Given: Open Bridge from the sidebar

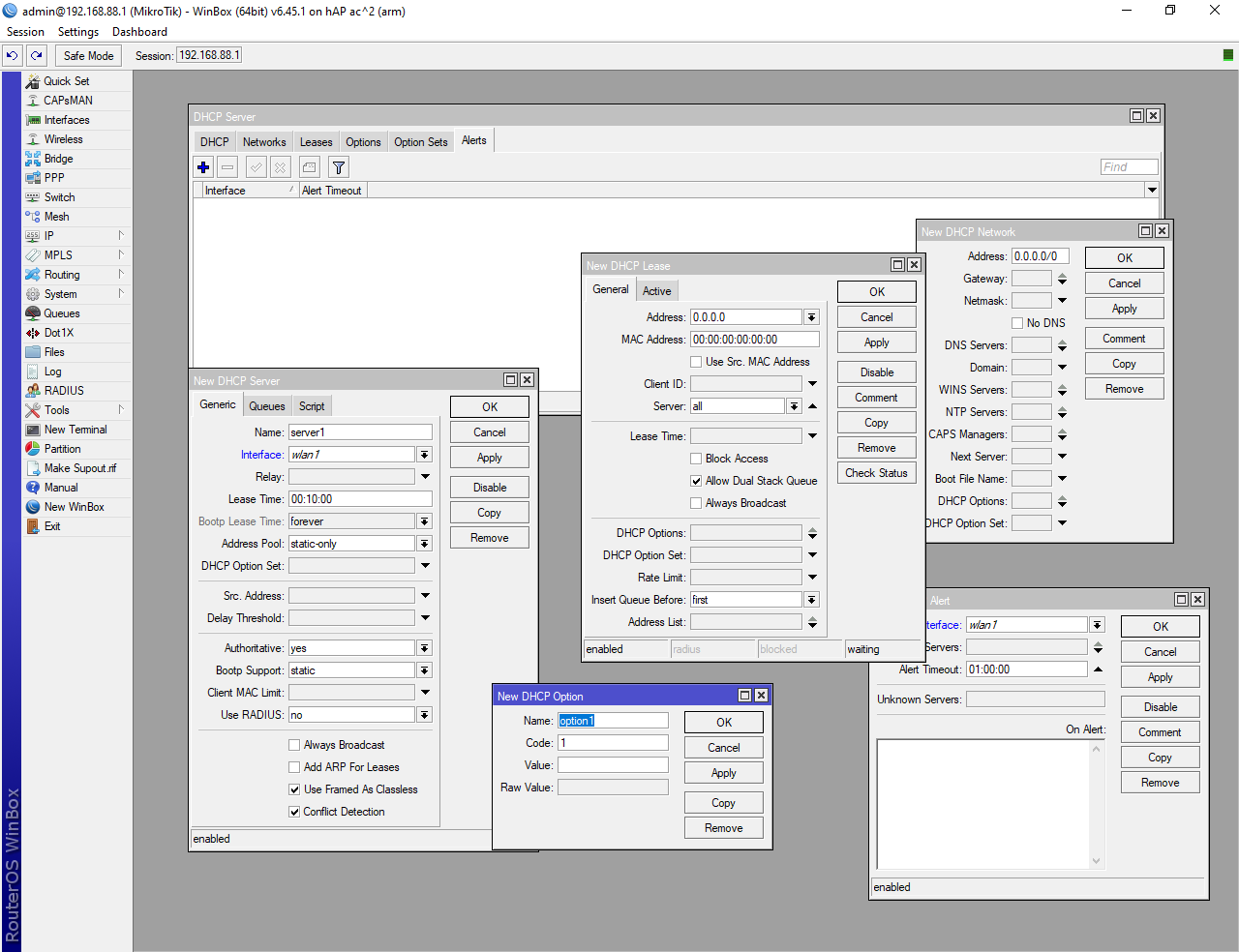Looking at the screenshot, I should point(58,159).
